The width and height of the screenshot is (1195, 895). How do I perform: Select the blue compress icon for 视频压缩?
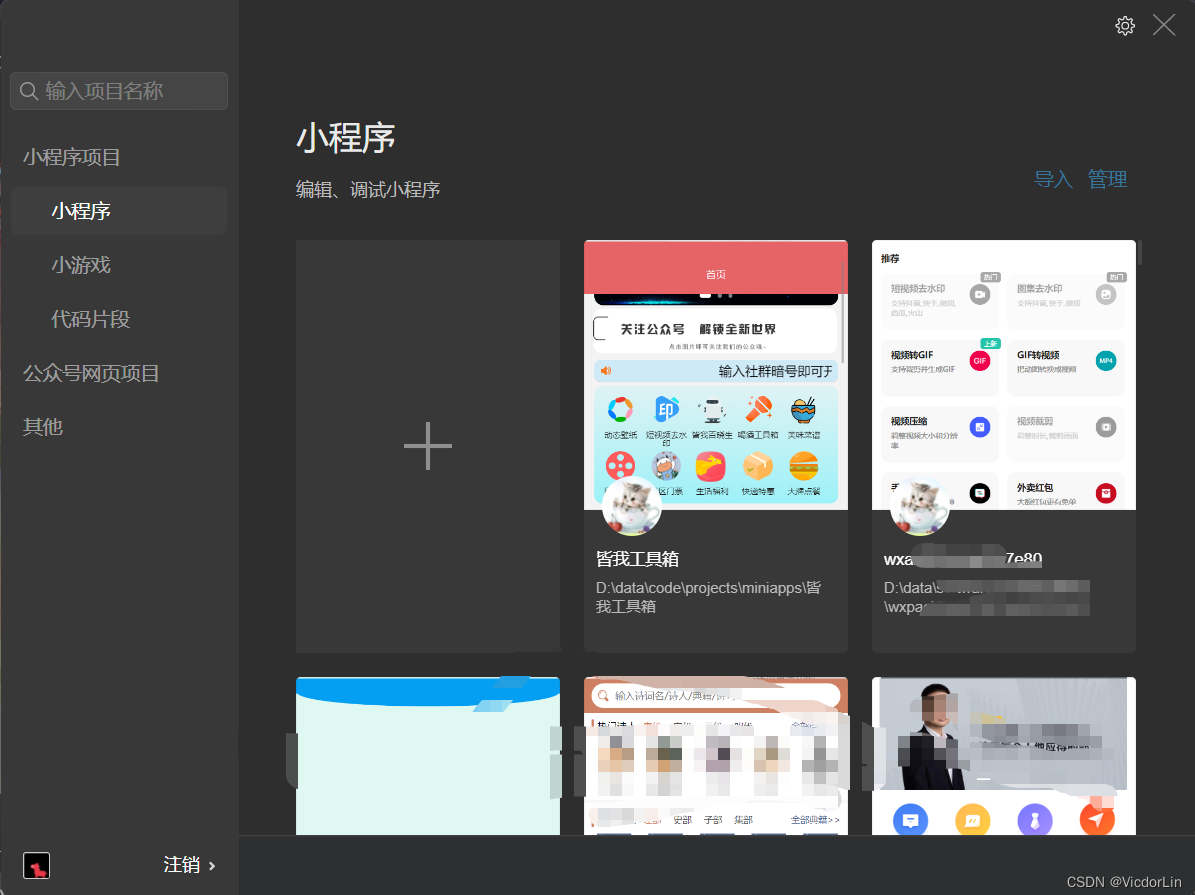978,427
